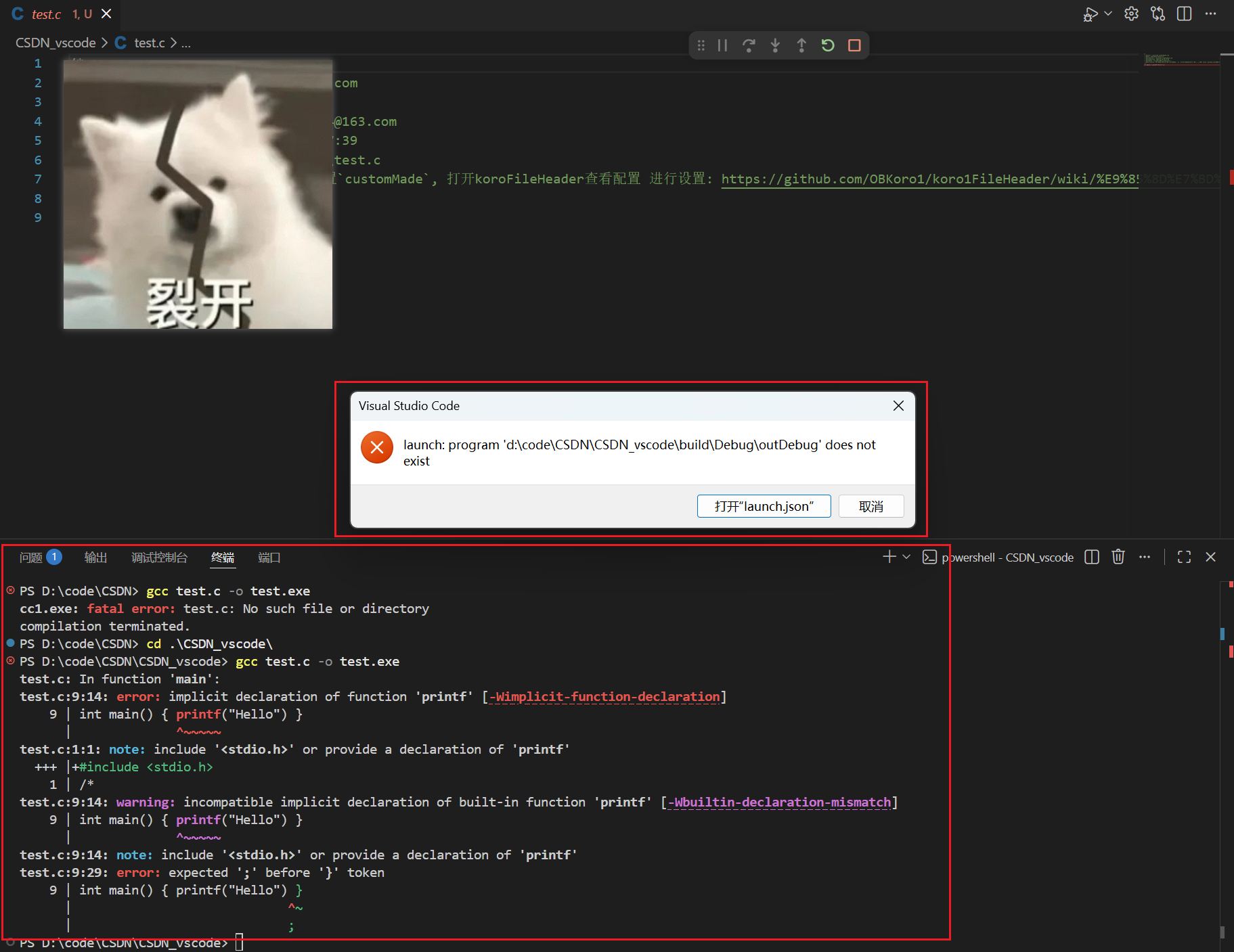Create a new terminal with plus icon
Image resolution: width=1234 pixels, height=952 pixels.
click(x=889, y=557)
